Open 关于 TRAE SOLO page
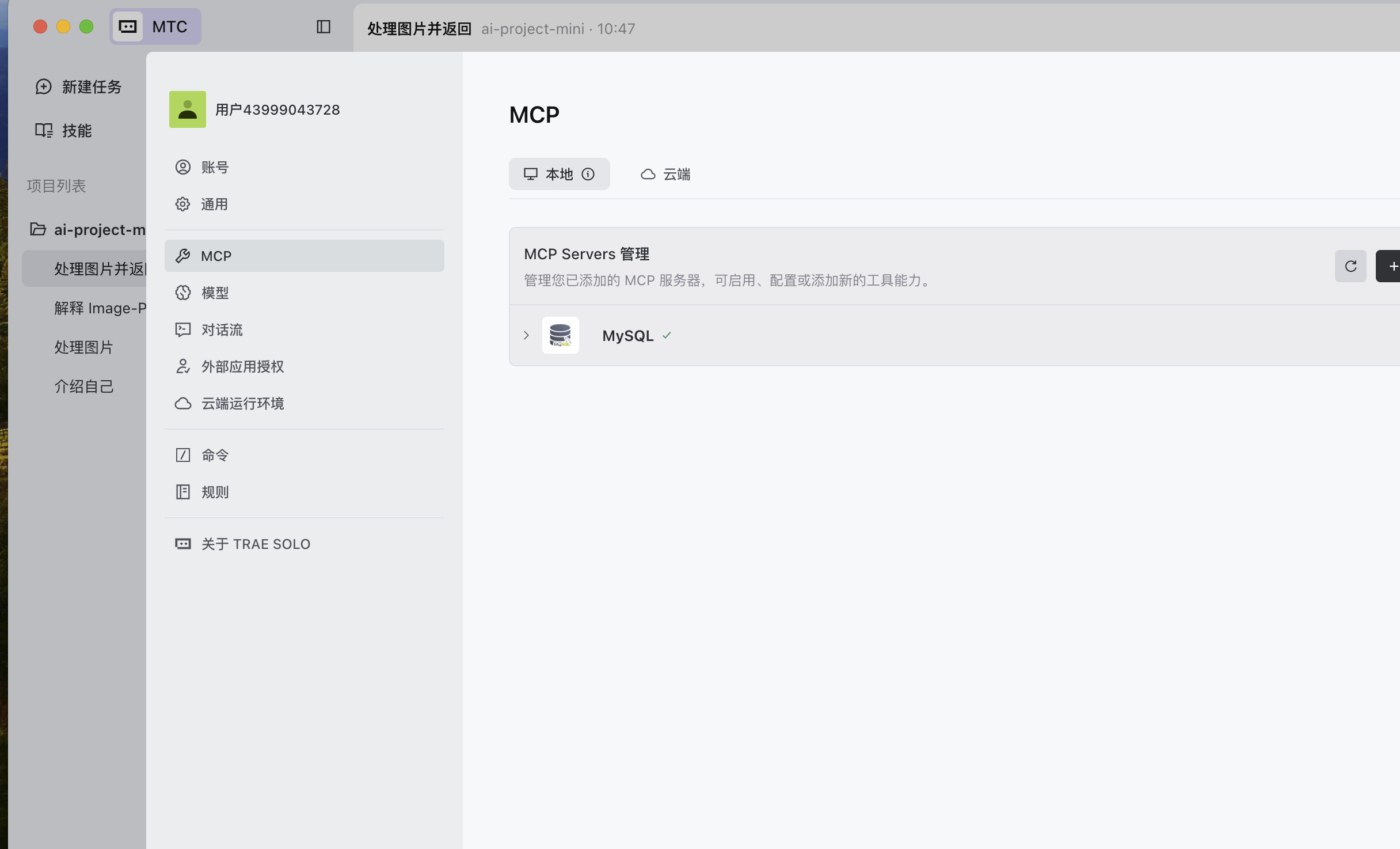1400x849 pixels. (255, 544)
